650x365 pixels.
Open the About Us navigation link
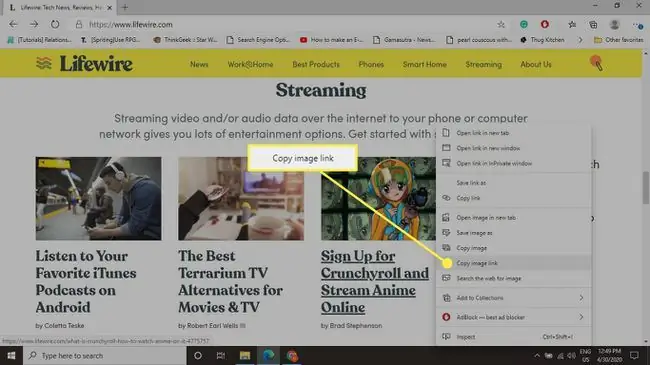pyautogui.click(x=536, y=64)
